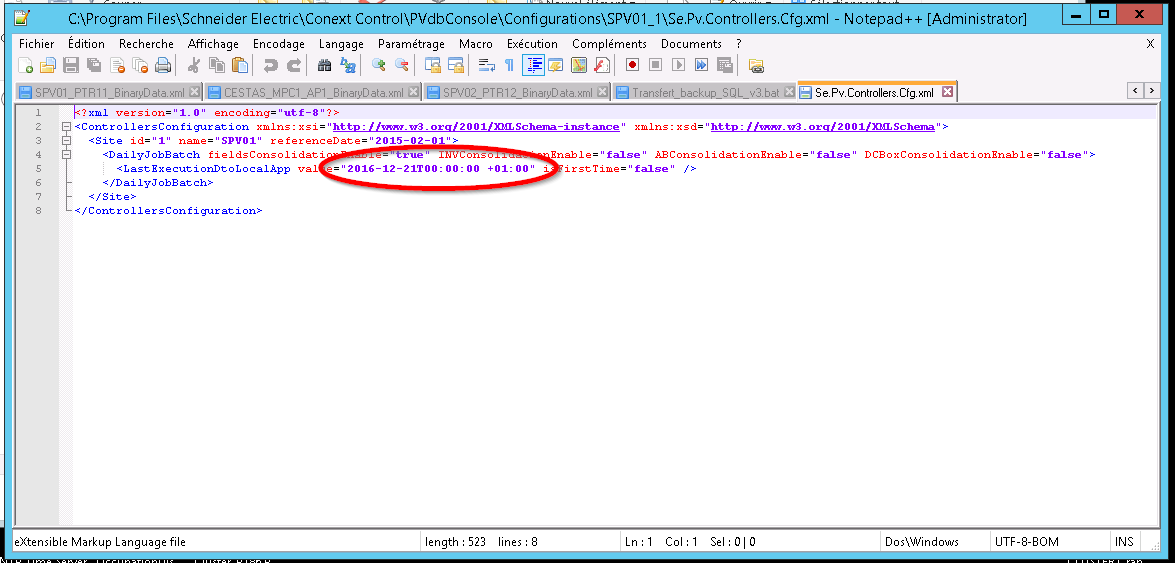
Task: Switch to the SPV02_PTR12_BinaryData.xml tab
Action: pos(510,92)
